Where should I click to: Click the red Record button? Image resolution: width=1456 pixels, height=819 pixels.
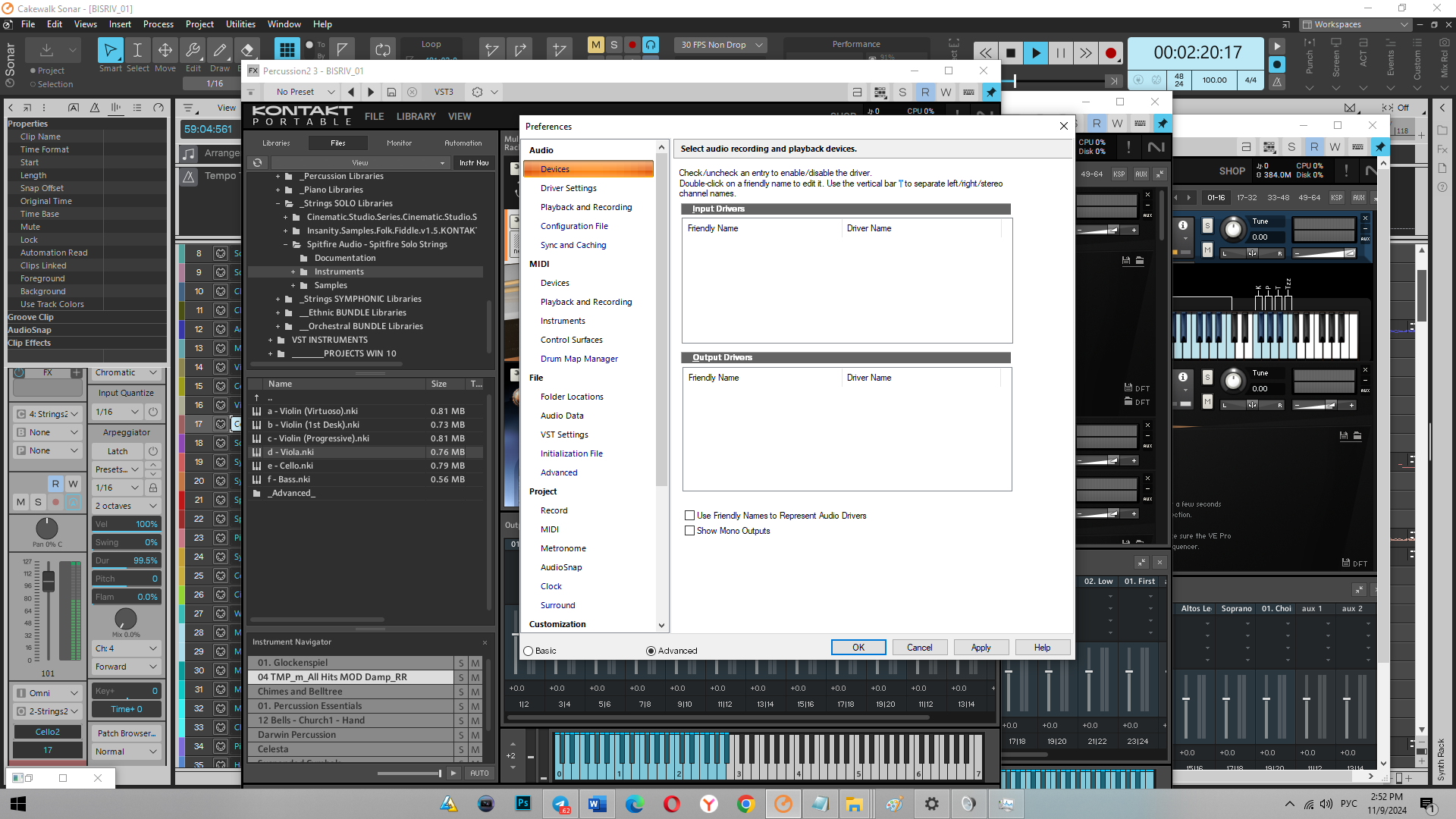point(1110,53)
